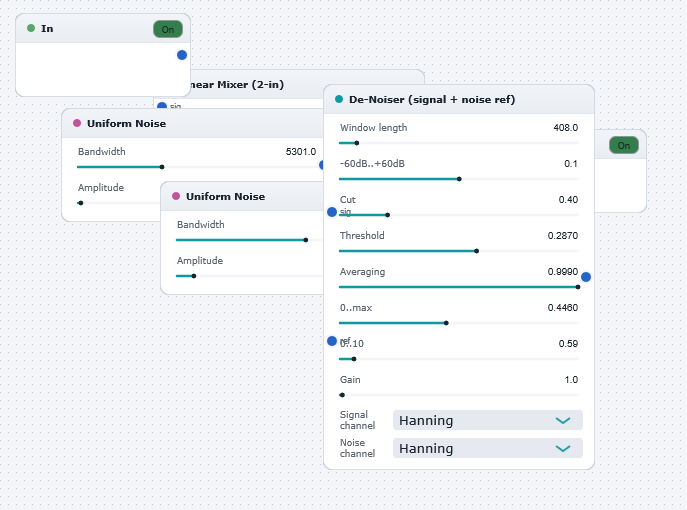Click the Gain slider handle

point(342,395)
